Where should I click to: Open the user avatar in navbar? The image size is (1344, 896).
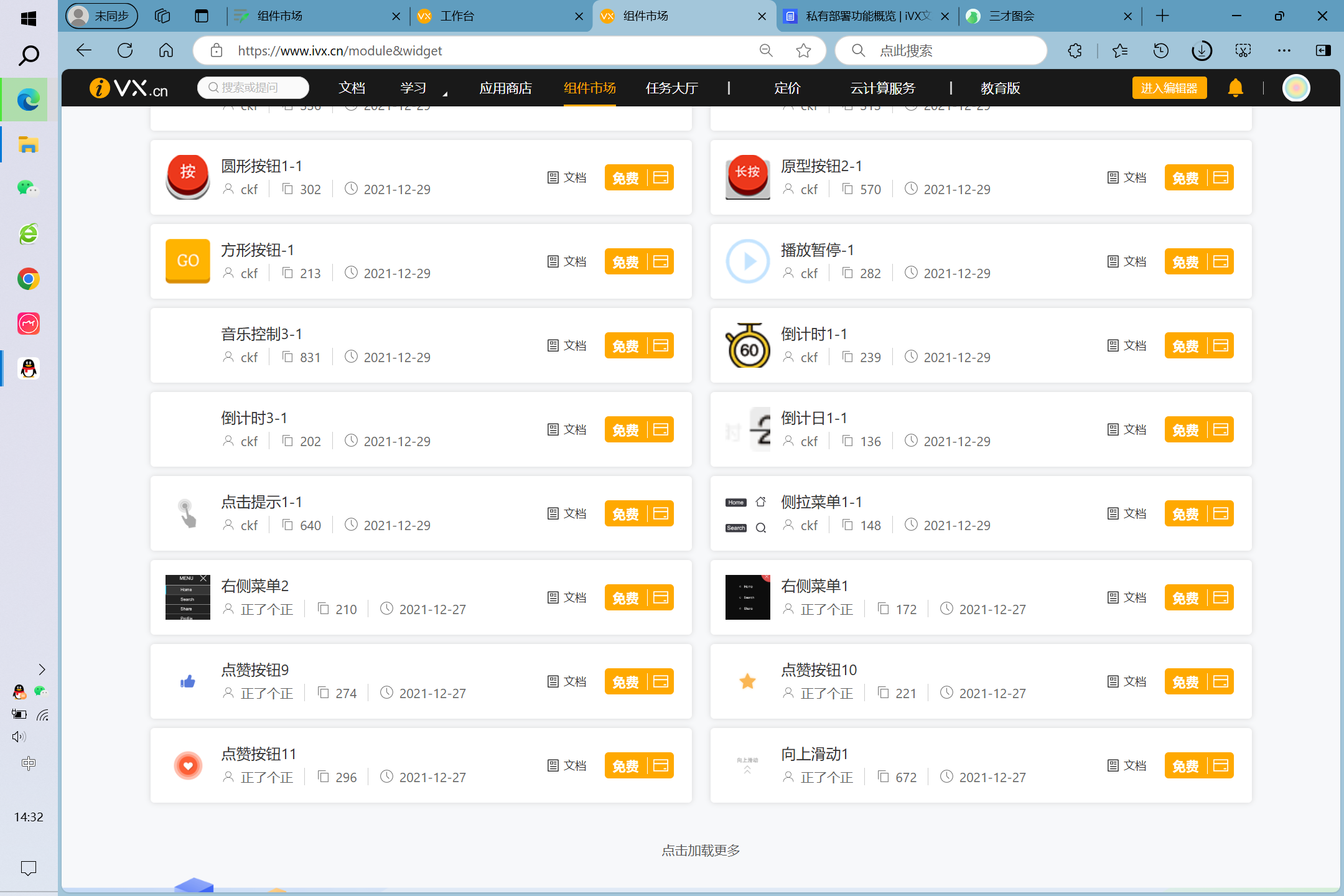[1296, 88]
